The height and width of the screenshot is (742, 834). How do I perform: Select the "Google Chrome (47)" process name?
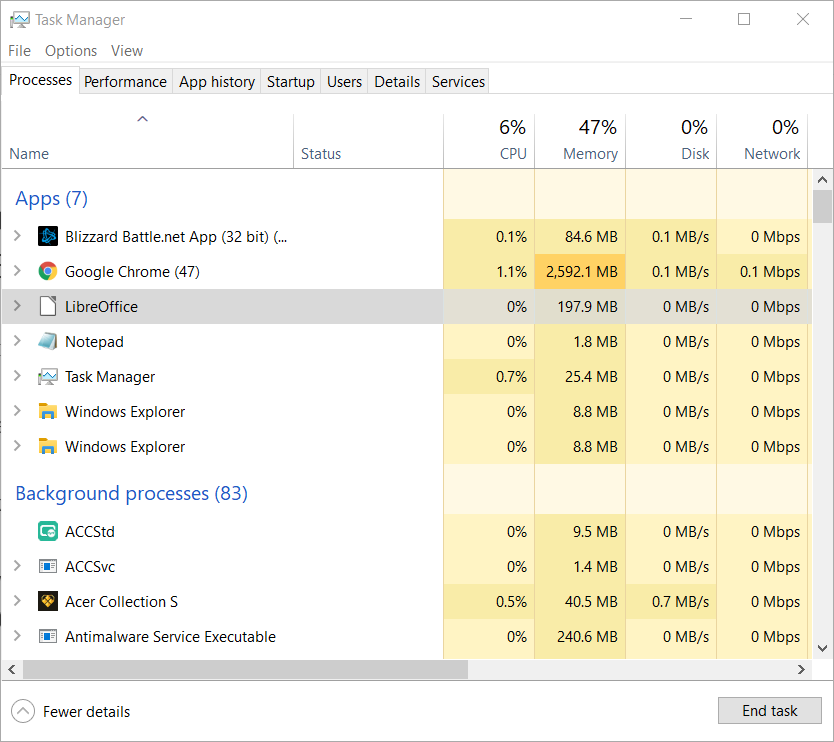[x=132, y=272]
